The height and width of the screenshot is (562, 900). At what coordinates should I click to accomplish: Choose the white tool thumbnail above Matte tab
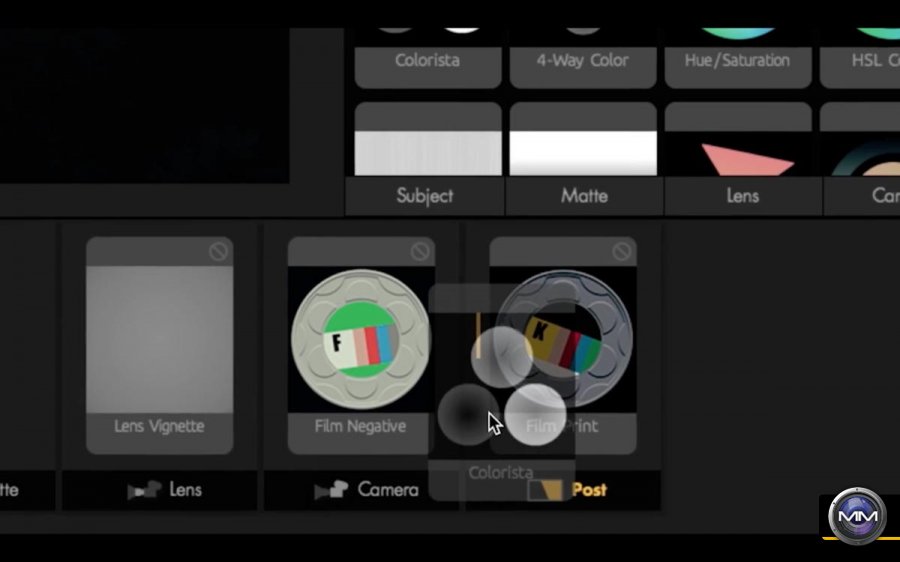pos(583,139)
